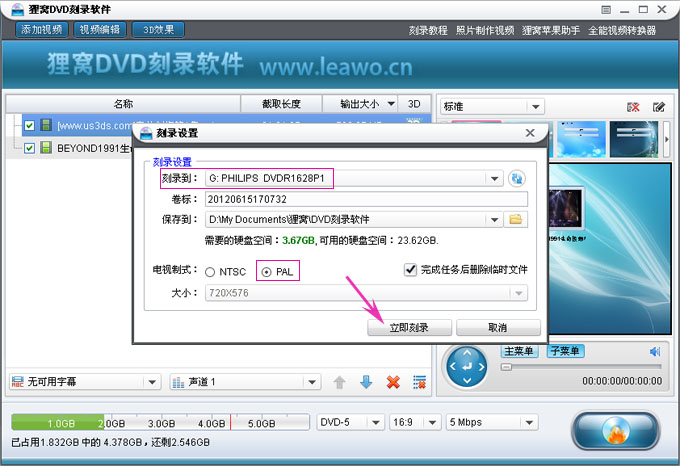The image size is (680, 466).
Task: Switch to the 子菜单 tab
Action: point(565,351)
